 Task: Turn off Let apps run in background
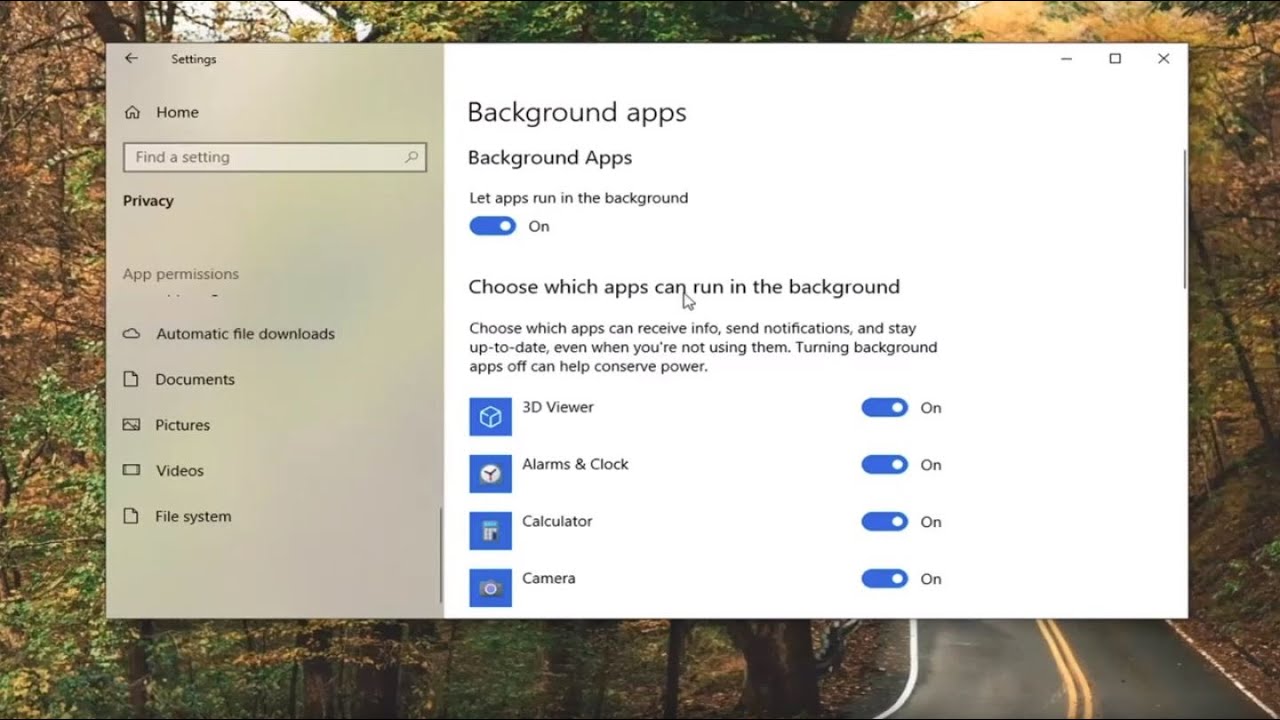[492, 226]
